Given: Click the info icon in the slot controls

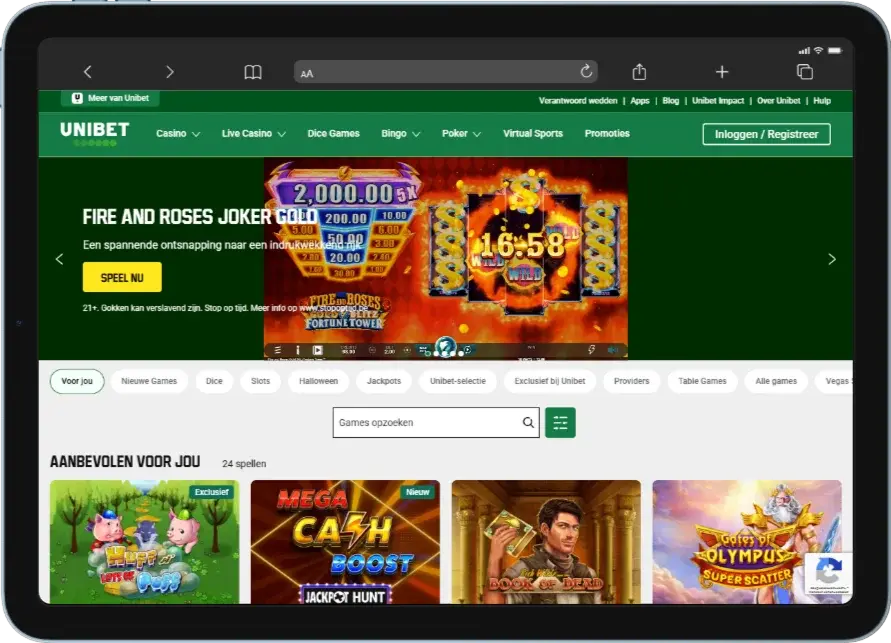Looking at the screenshot, I should point(297,350).
